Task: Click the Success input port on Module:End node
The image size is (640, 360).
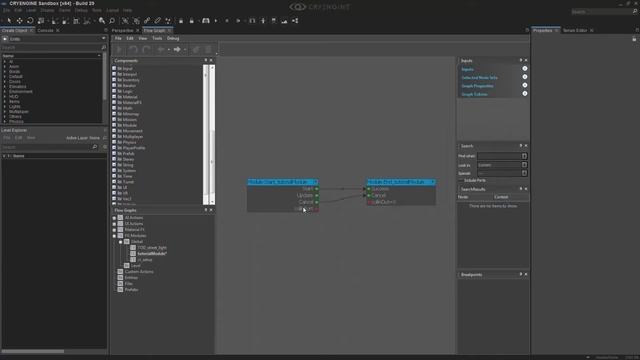Action: point(369,189)
